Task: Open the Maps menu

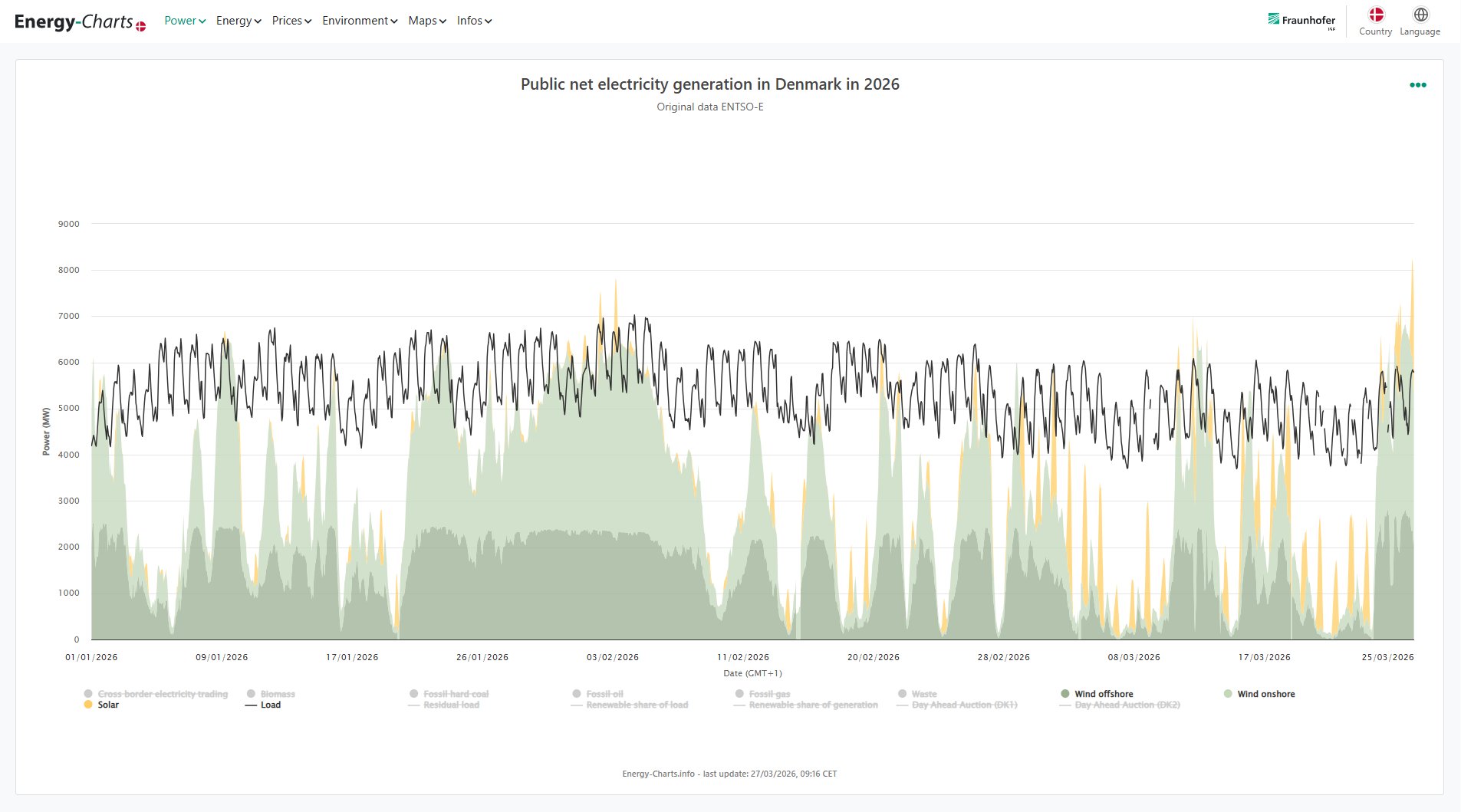Action: (427, 21)
